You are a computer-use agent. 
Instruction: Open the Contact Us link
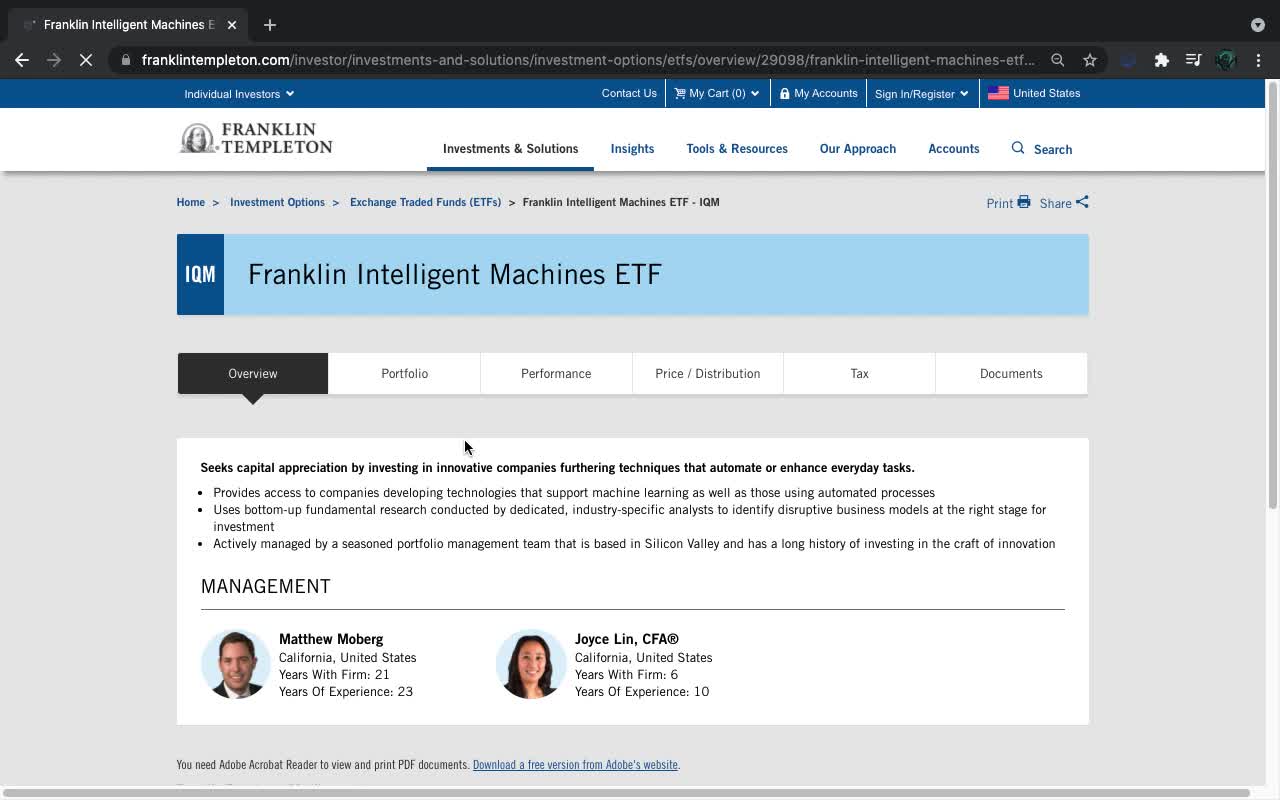coord(629,93)
